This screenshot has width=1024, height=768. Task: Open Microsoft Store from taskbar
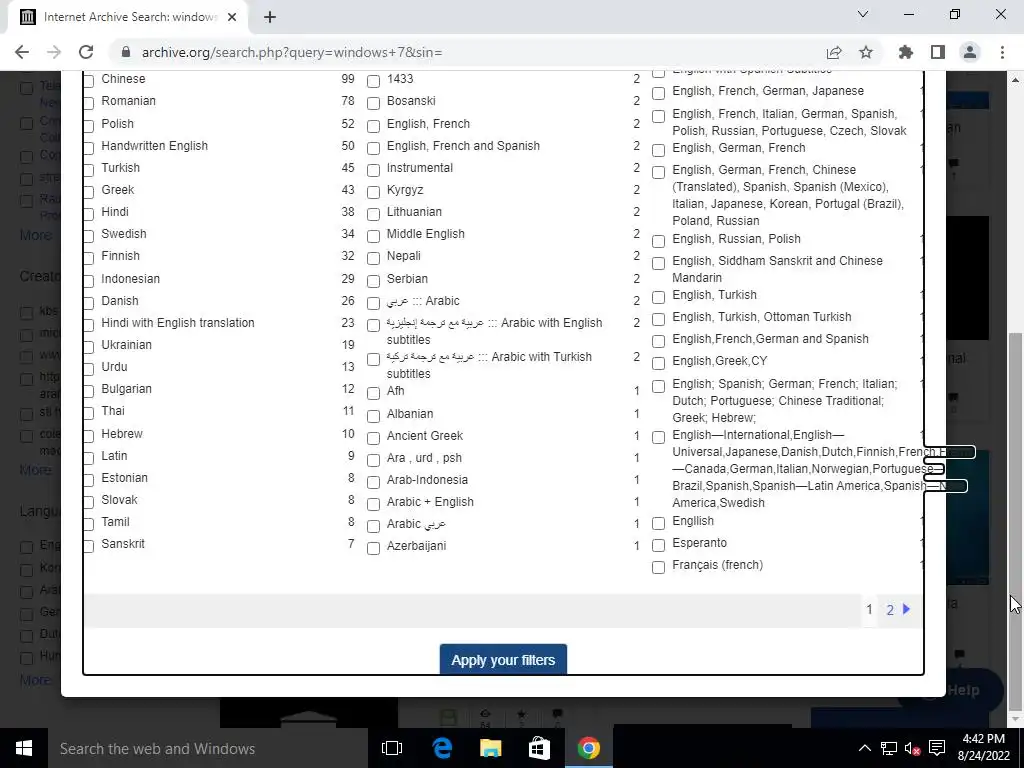point(539,748)
